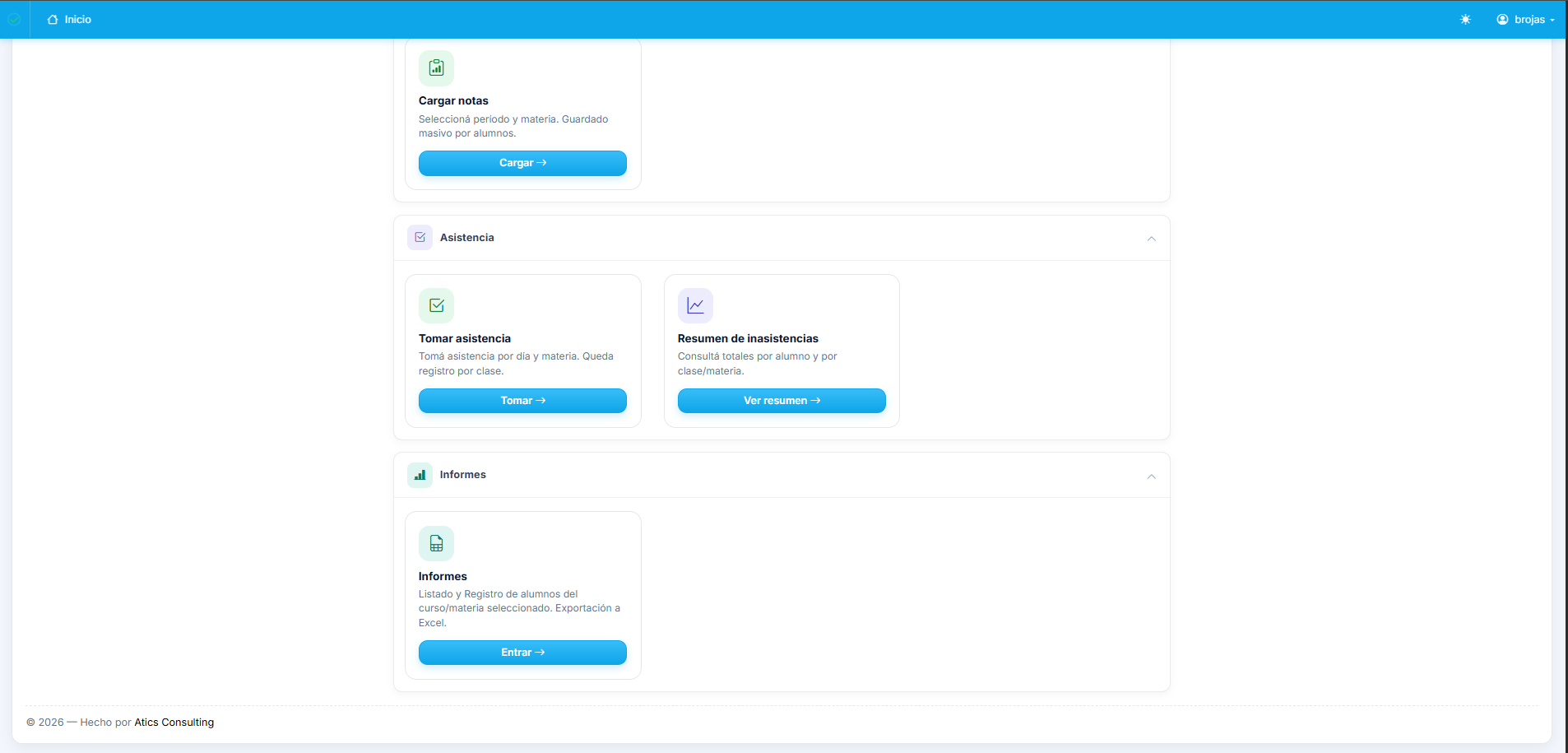
Task: Click the Informes section header title
Action: pos(462,475)
